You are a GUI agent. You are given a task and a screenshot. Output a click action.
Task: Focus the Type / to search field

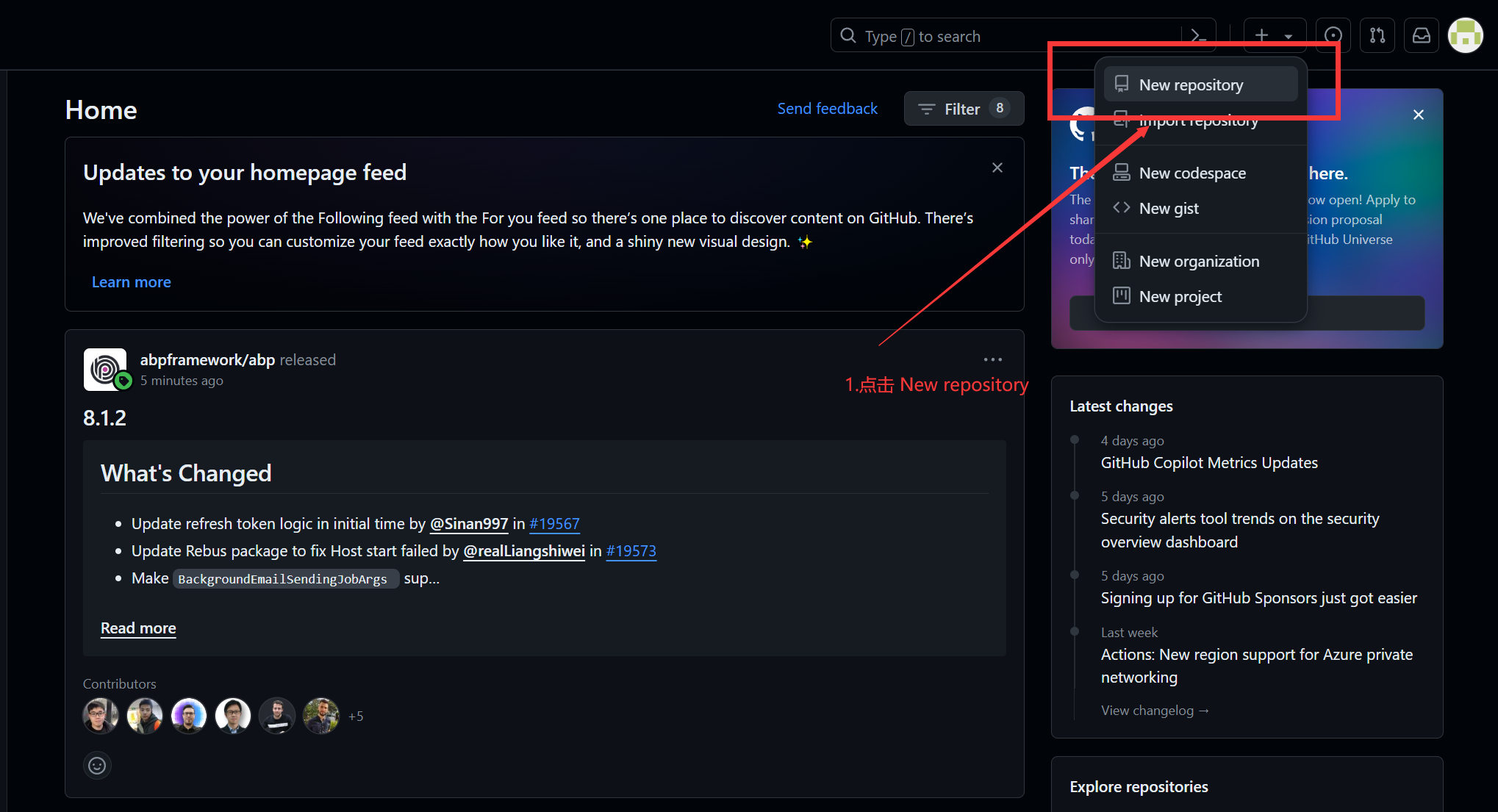click(x=1023, y=35)
